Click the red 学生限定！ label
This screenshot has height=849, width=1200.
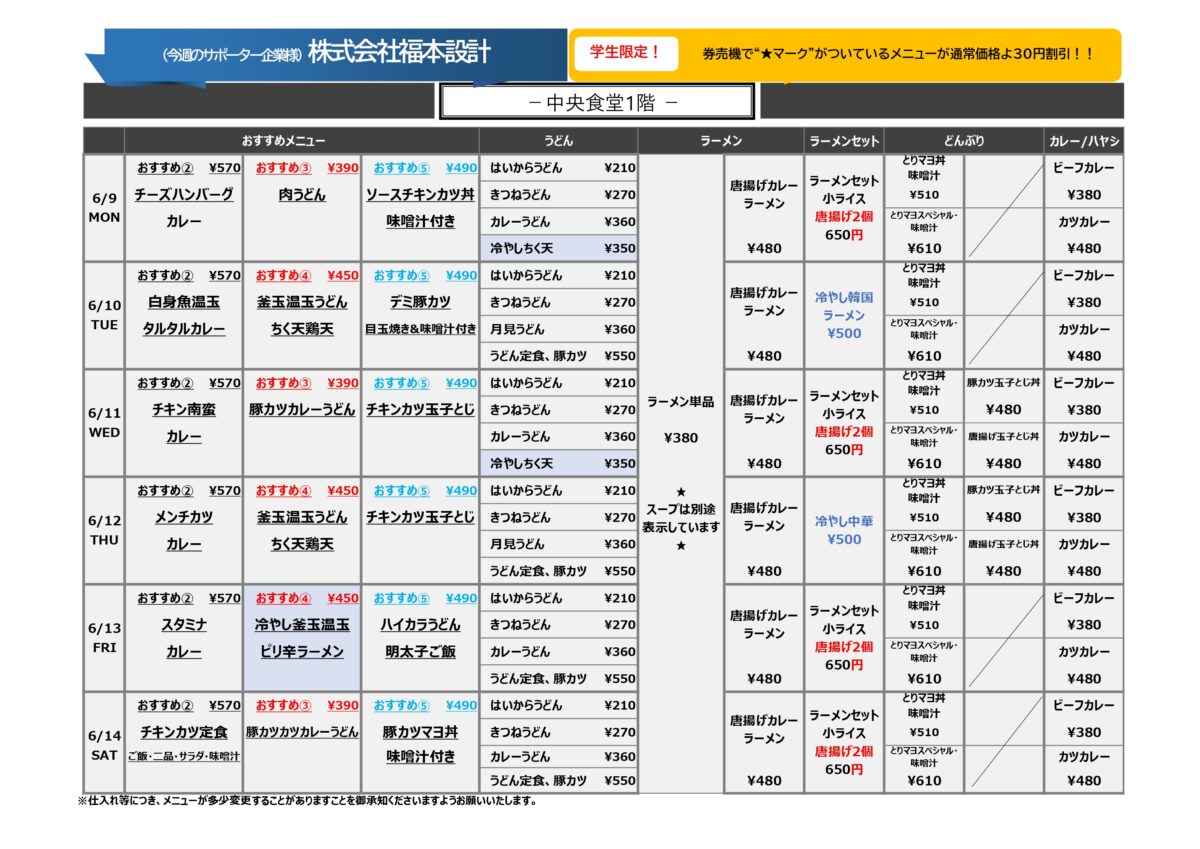[626, 53]
